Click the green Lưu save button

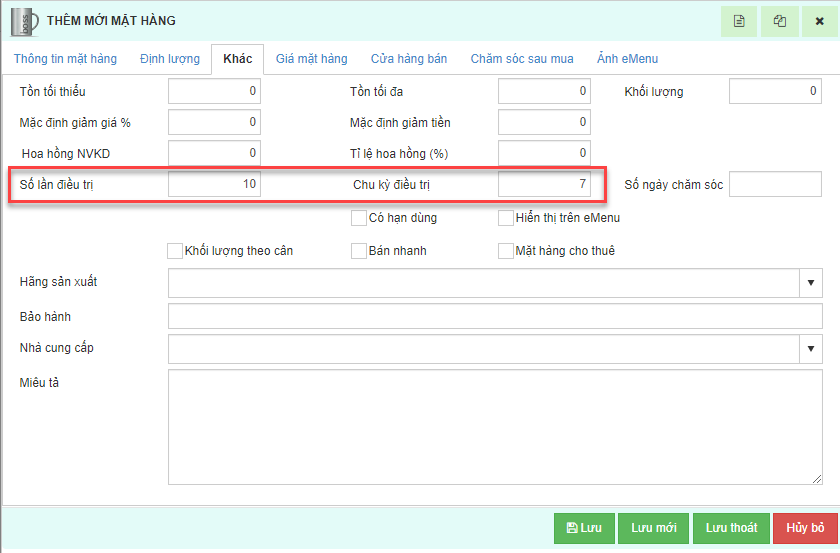pos(584,528)
